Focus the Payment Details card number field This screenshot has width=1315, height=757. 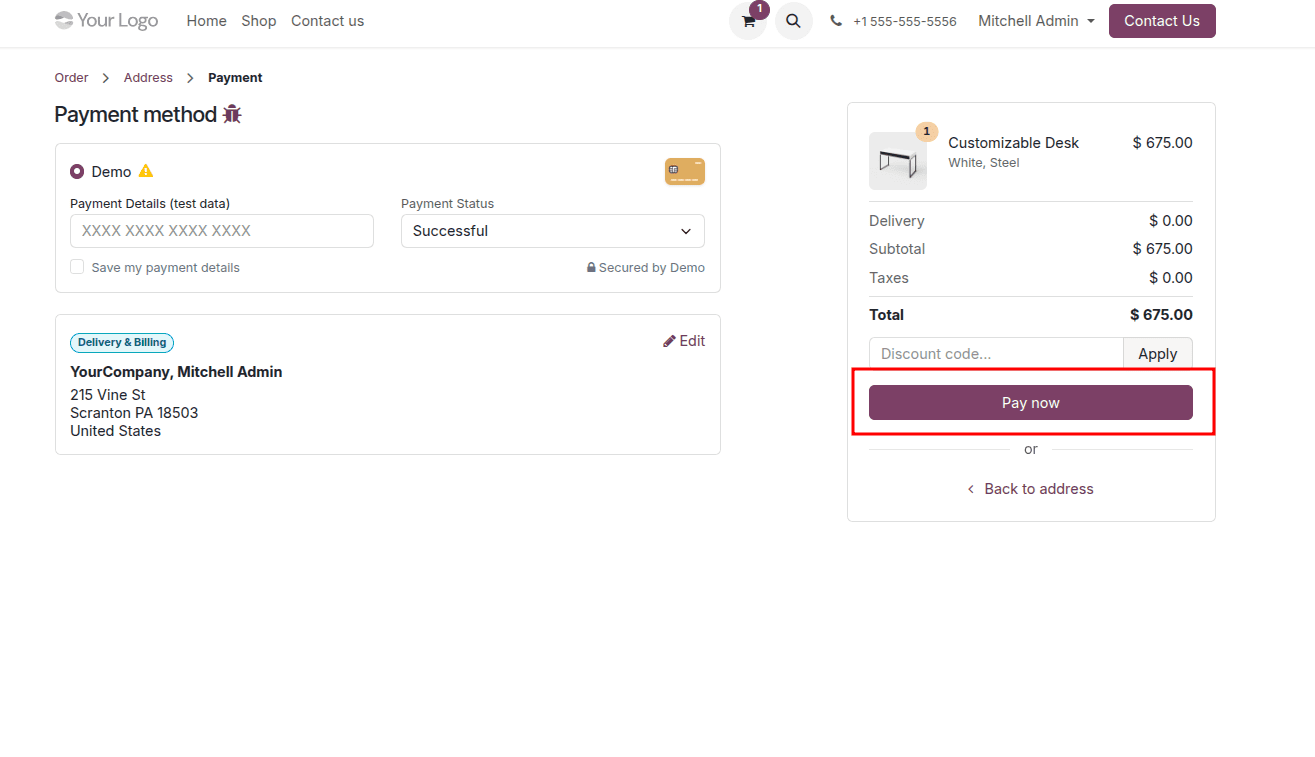click(x=222, y=231)
